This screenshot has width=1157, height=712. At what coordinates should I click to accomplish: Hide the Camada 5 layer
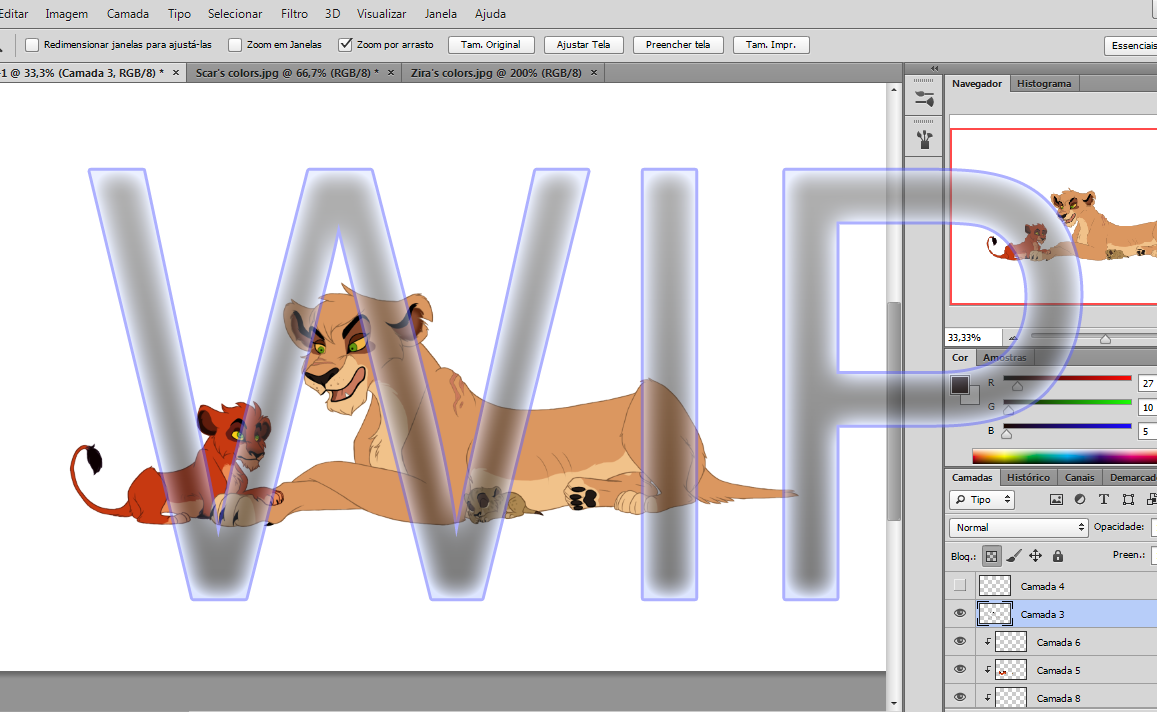pyautogui.click(x=959, y=670)
